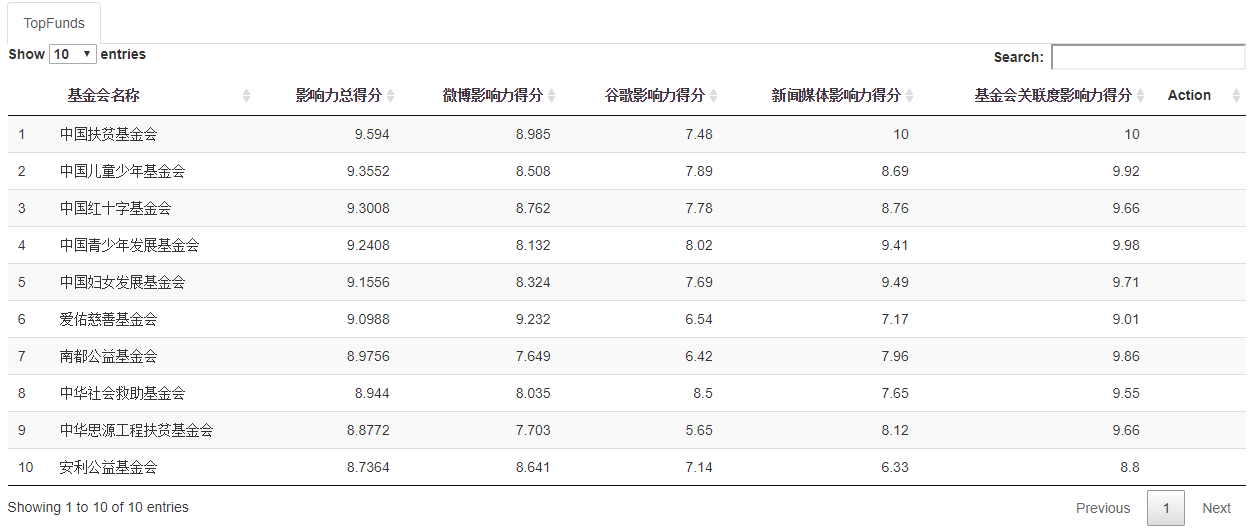Image resolution: width=1251 pixels, height=530 pixels.
Task: Click the 影响力总得分 column header text
Action: [339, 95]
